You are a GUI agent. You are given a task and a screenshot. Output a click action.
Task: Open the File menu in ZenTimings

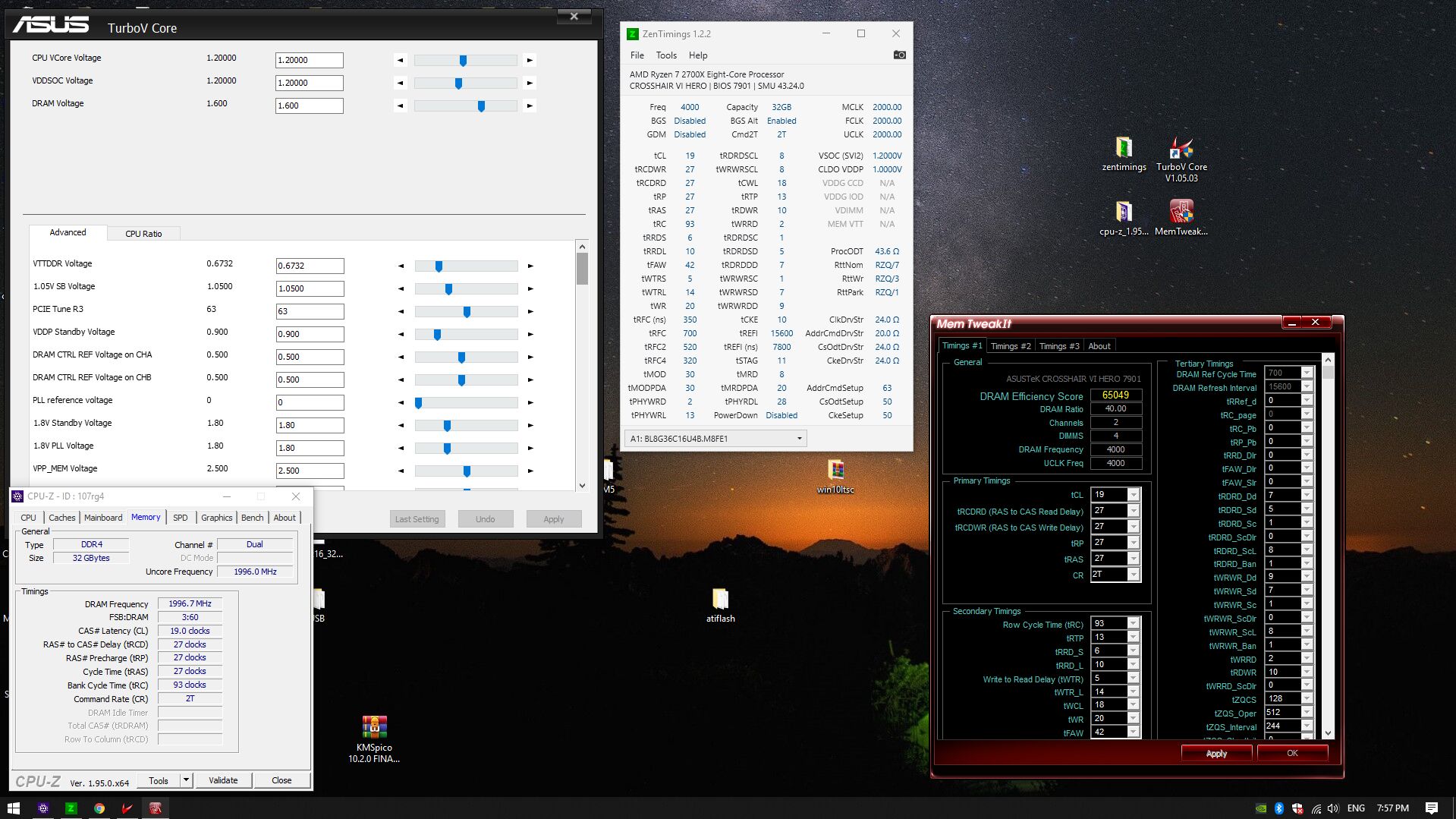[637, 55]
